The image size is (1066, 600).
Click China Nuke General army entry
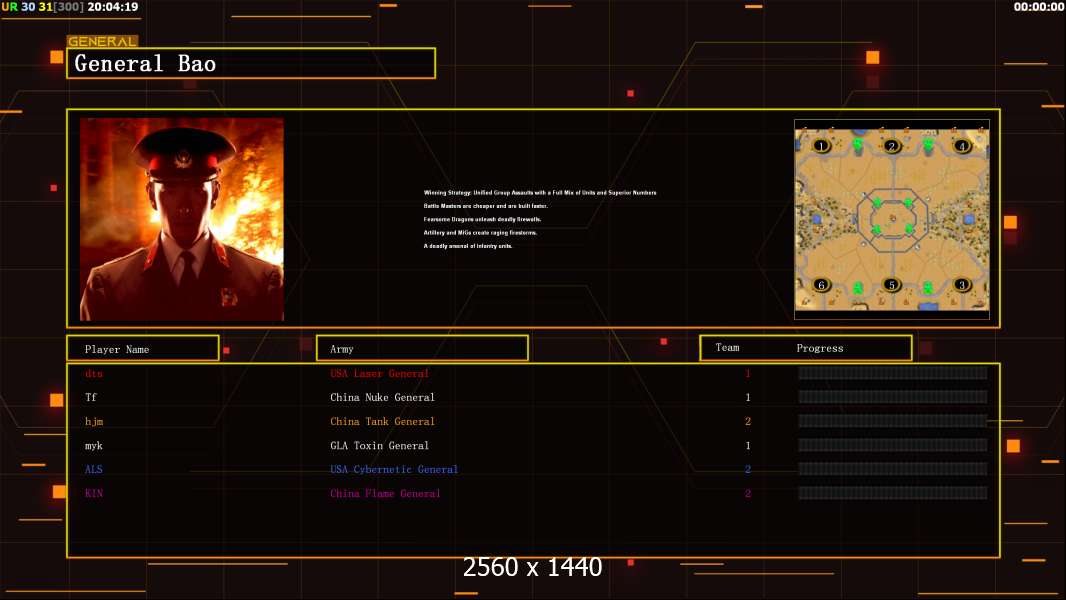click(382, 397)
